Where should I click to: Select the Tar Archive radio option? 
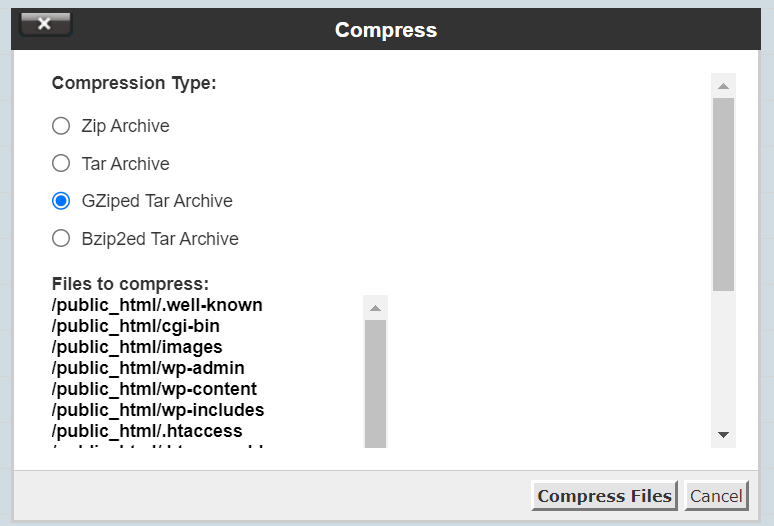tap(61, 163)
